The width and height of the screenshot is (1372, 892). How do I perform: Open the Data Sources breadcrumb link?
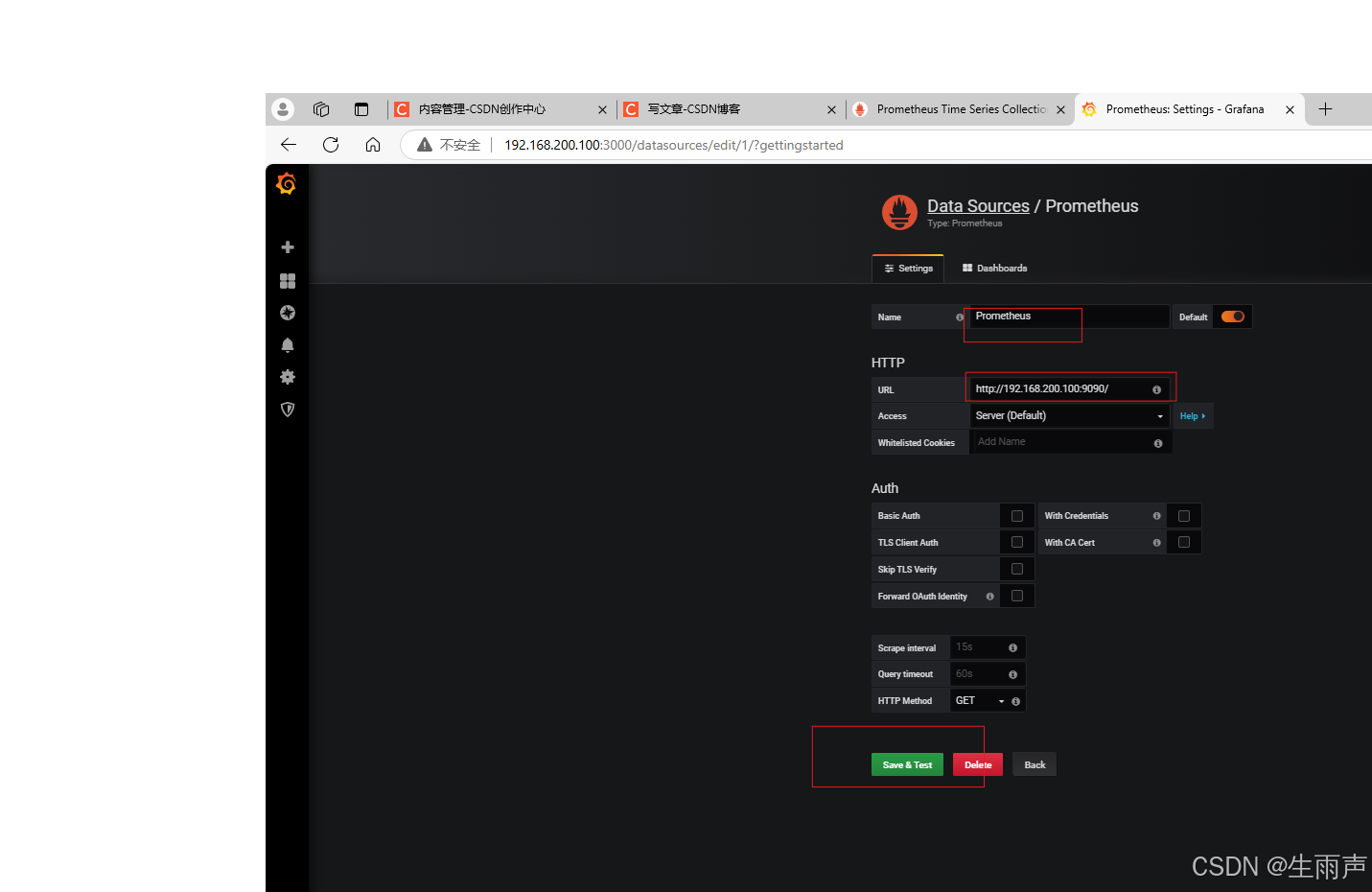[x=978, y=206]
